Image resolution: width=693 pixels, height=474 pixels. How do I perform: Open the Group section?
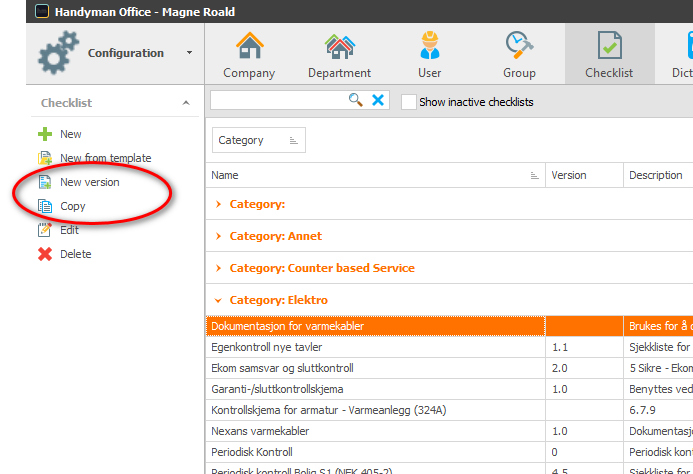[x=519, y=54]
